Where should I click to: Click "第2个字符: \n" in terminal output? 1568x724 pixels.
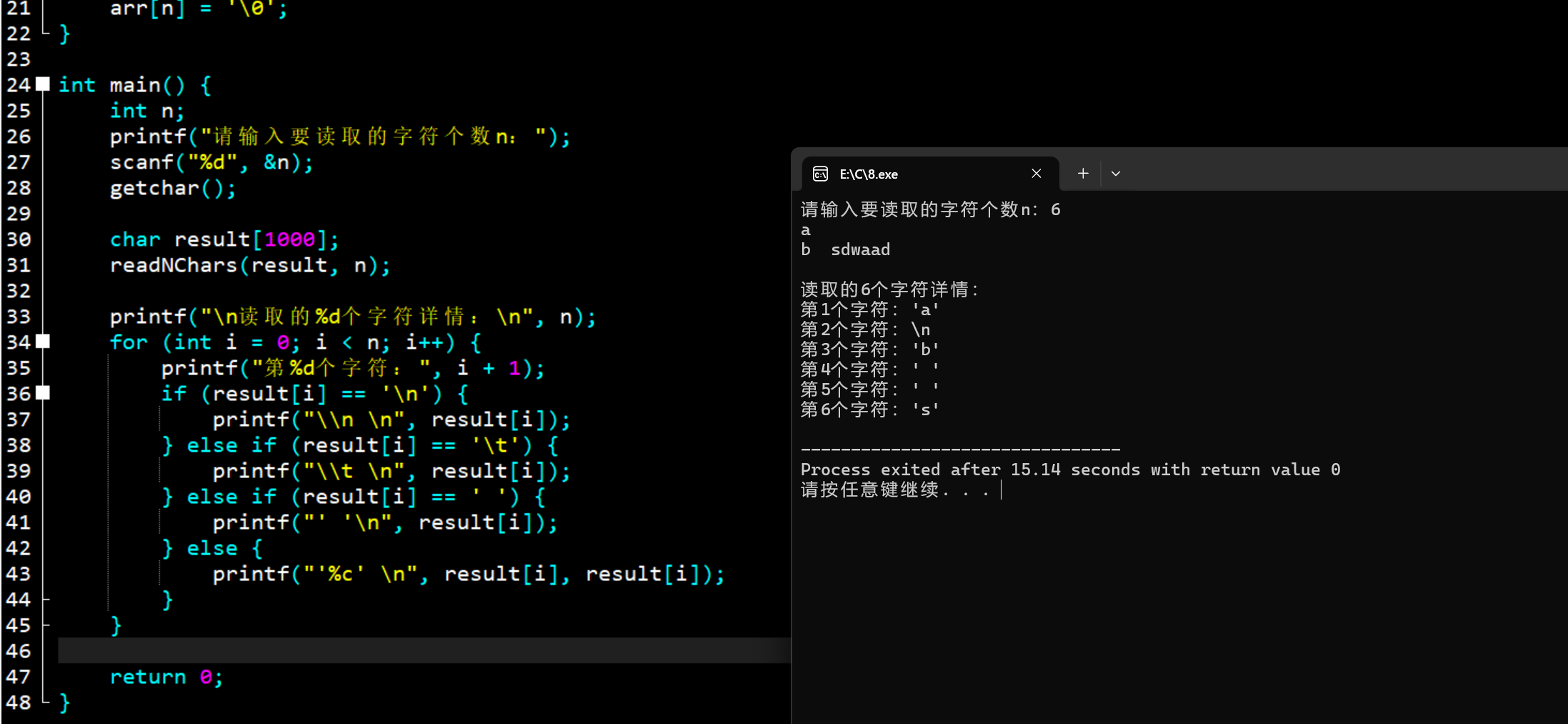pos(866,329)
